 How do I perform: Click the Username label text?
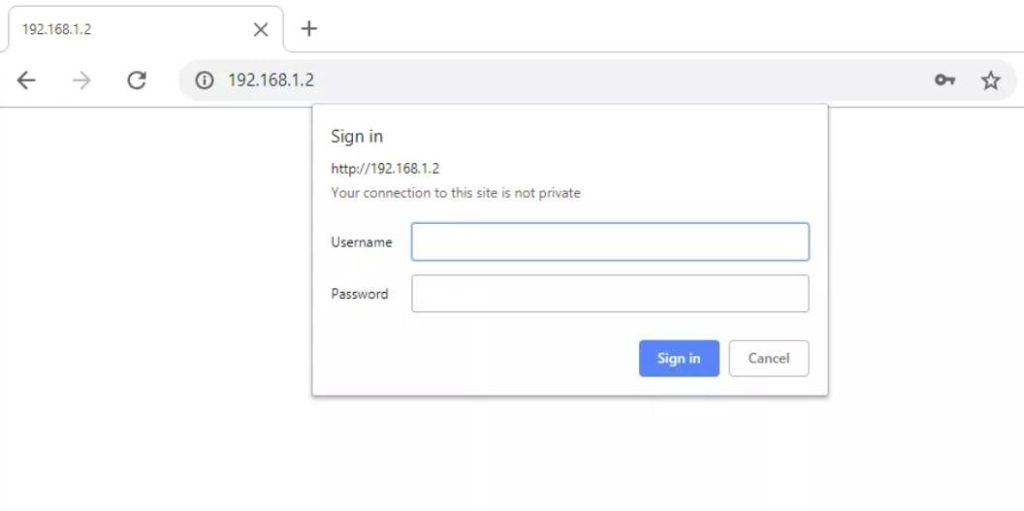[361, 242]
